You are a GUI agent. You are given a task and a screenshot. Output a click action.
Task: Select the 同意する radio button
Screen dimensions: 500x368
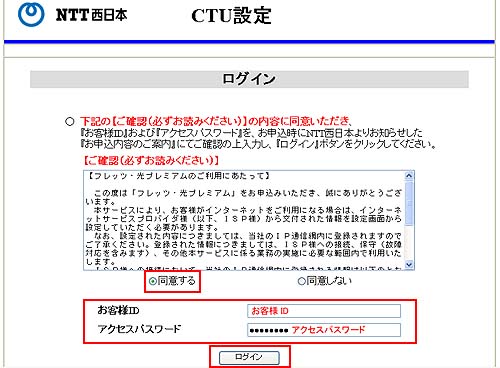(153, 281)
